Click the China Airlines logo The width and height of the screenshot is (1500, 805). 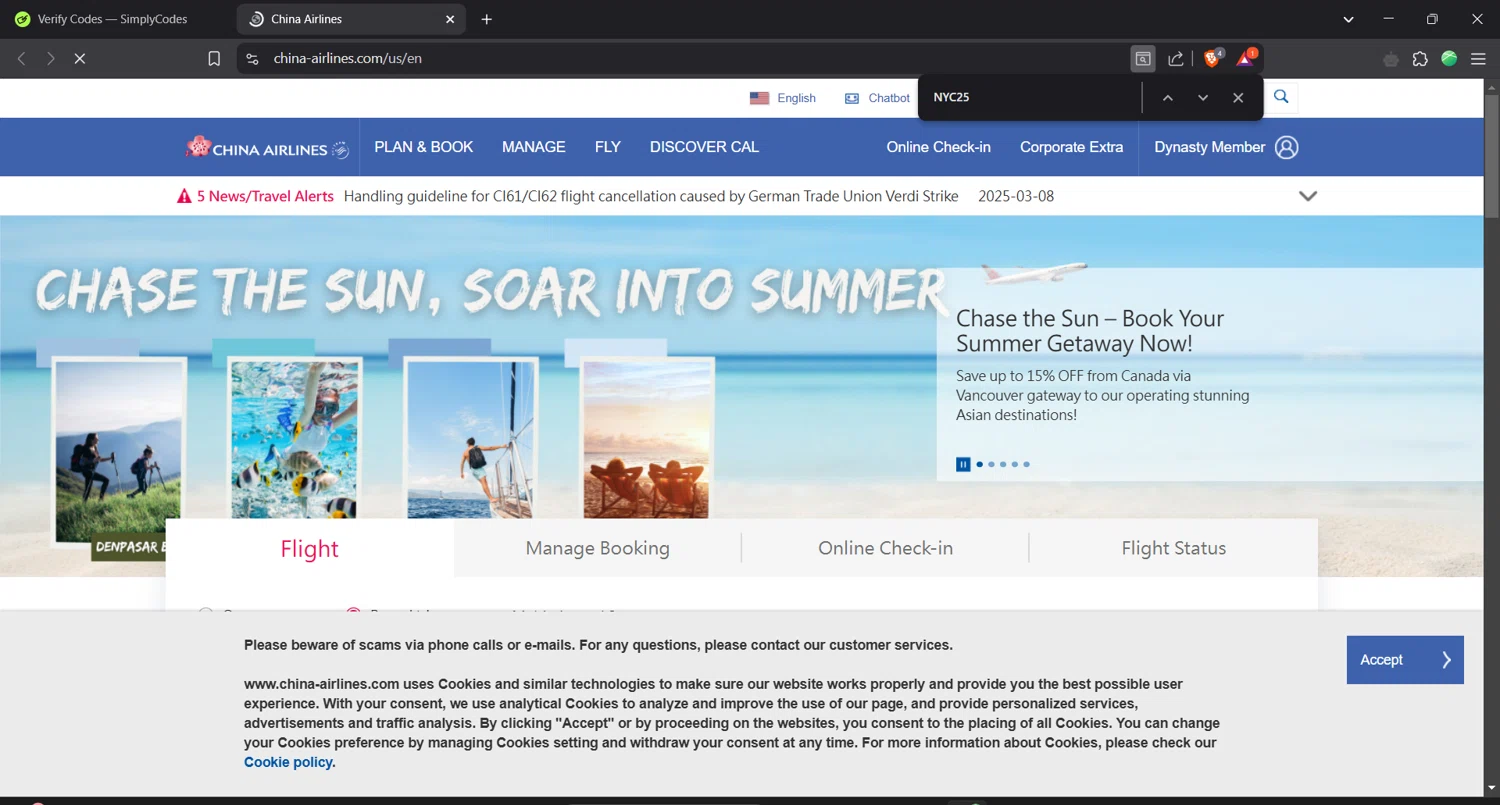tap(267, 148)
